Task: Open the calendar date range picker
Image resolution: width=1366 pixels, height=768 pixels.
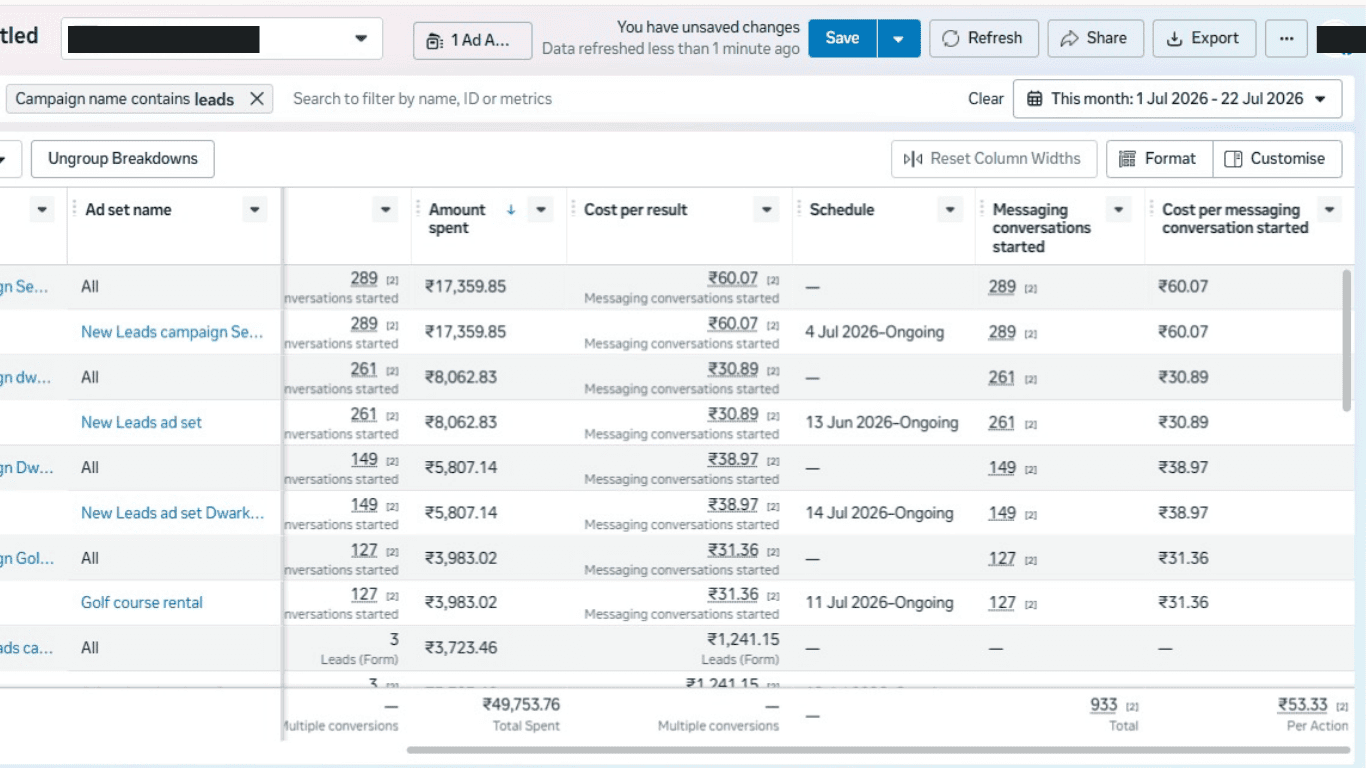Action: pyautogui.click(x=1177, y=98)
